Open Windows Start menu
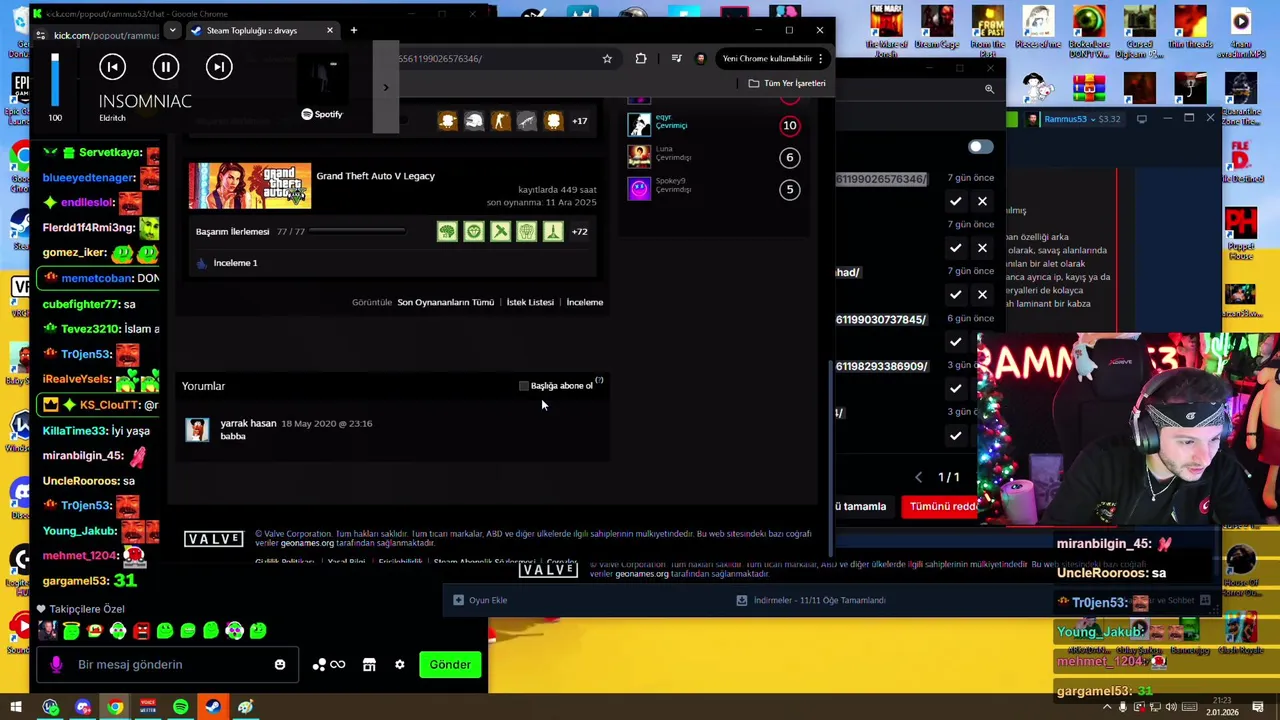This screenshot has height=720, width=1280. (x=16, y=708)
